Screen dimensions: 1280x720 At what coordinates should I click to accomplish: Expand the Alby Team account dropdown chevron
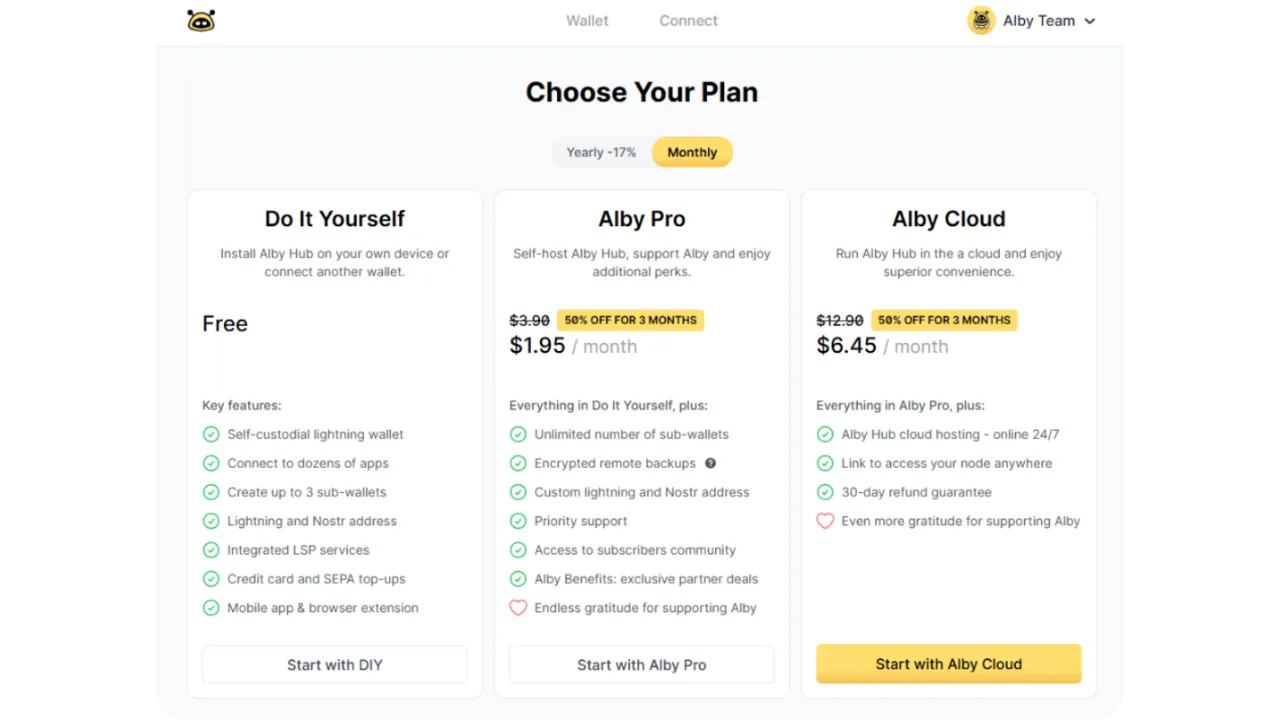pos(1090,21)
